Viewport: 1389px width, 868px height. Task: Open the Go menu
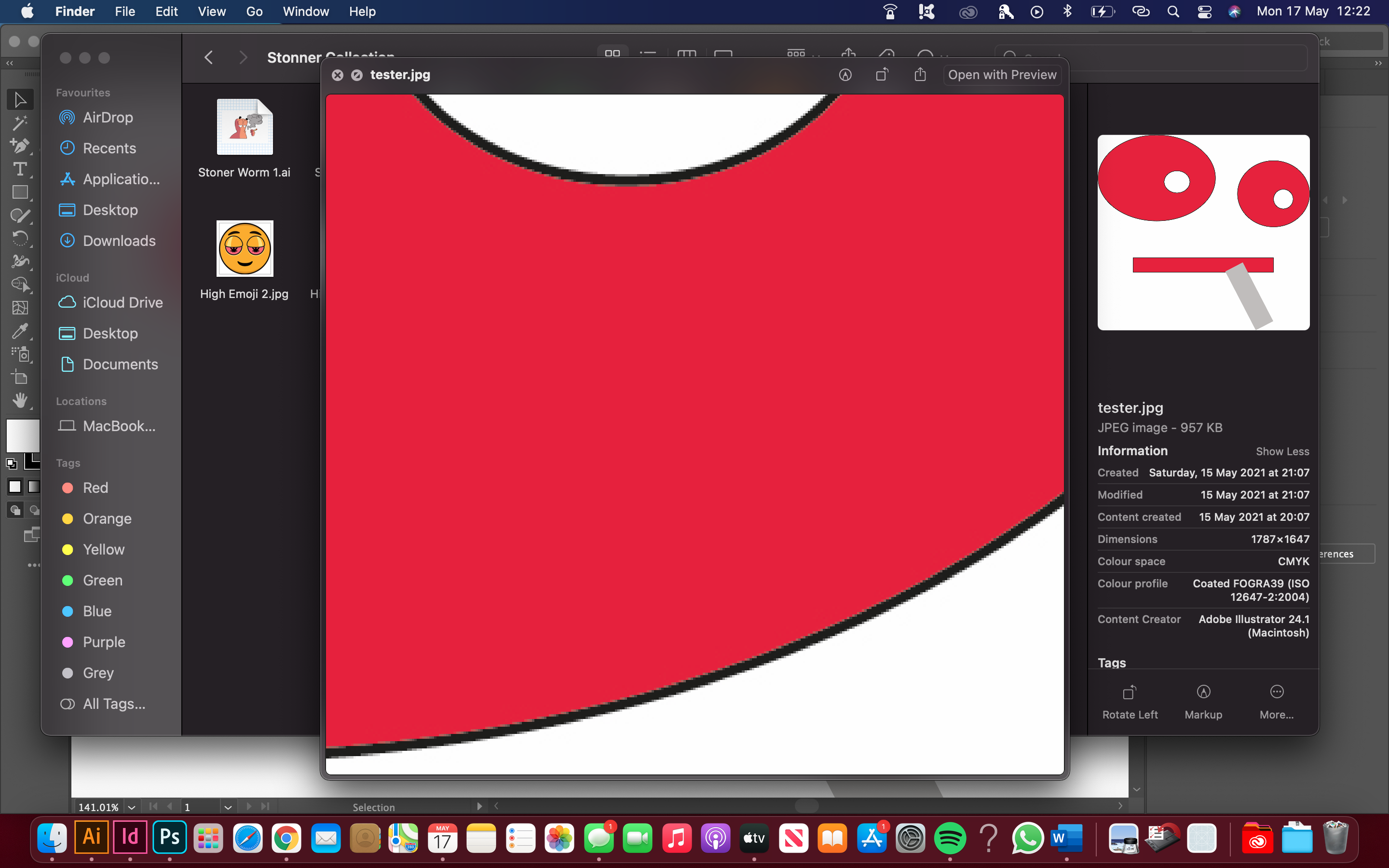click(x=253, y=11)
